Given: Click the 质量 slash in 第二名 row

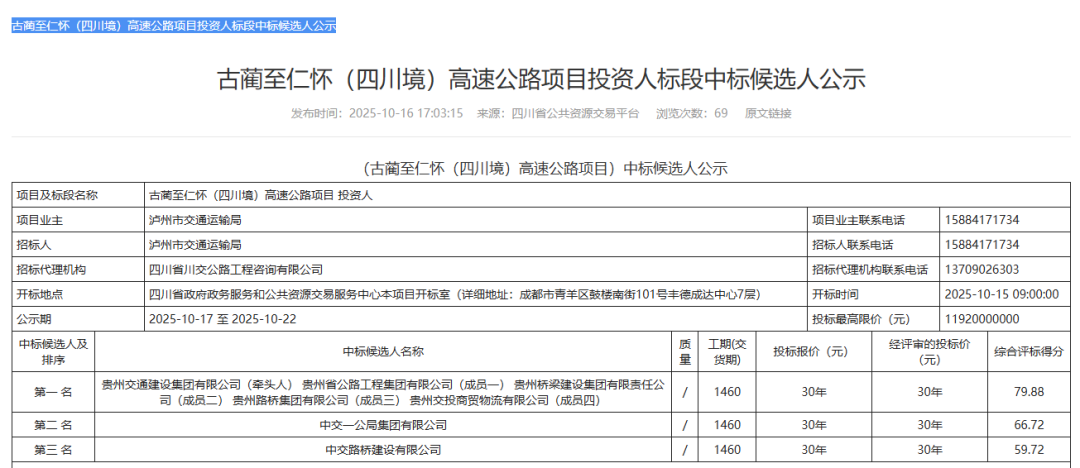Looking at the screenshot, I should pyautogui.click(x=685, y=425).
